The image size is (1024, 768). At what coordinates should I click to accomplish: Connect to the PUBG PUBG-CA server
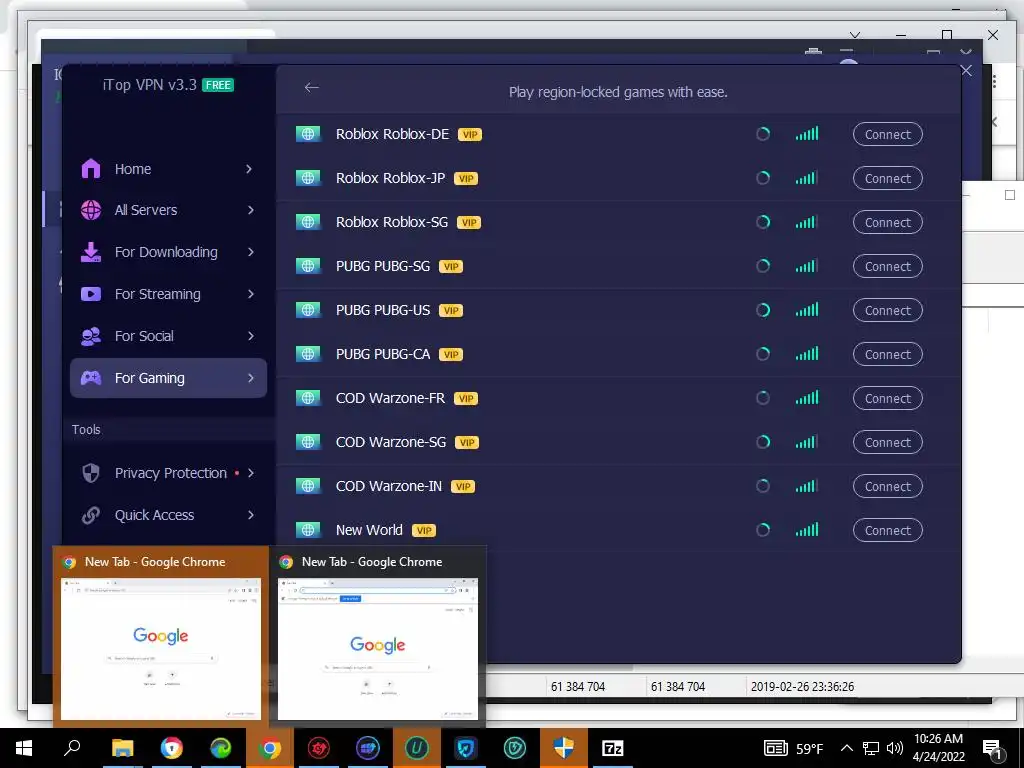click(x=888, y=354)
